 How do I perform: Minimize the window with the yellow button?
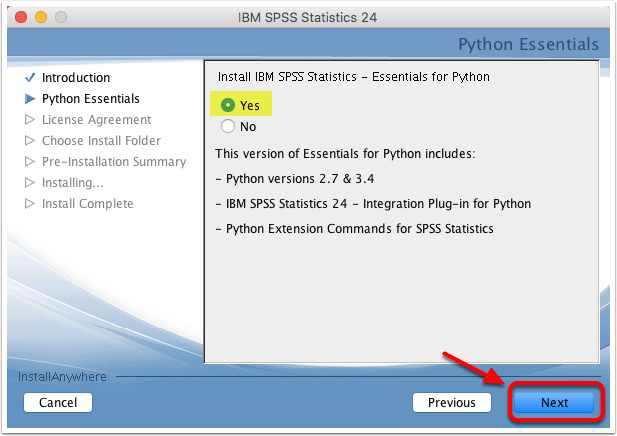(x=41, y=17)
